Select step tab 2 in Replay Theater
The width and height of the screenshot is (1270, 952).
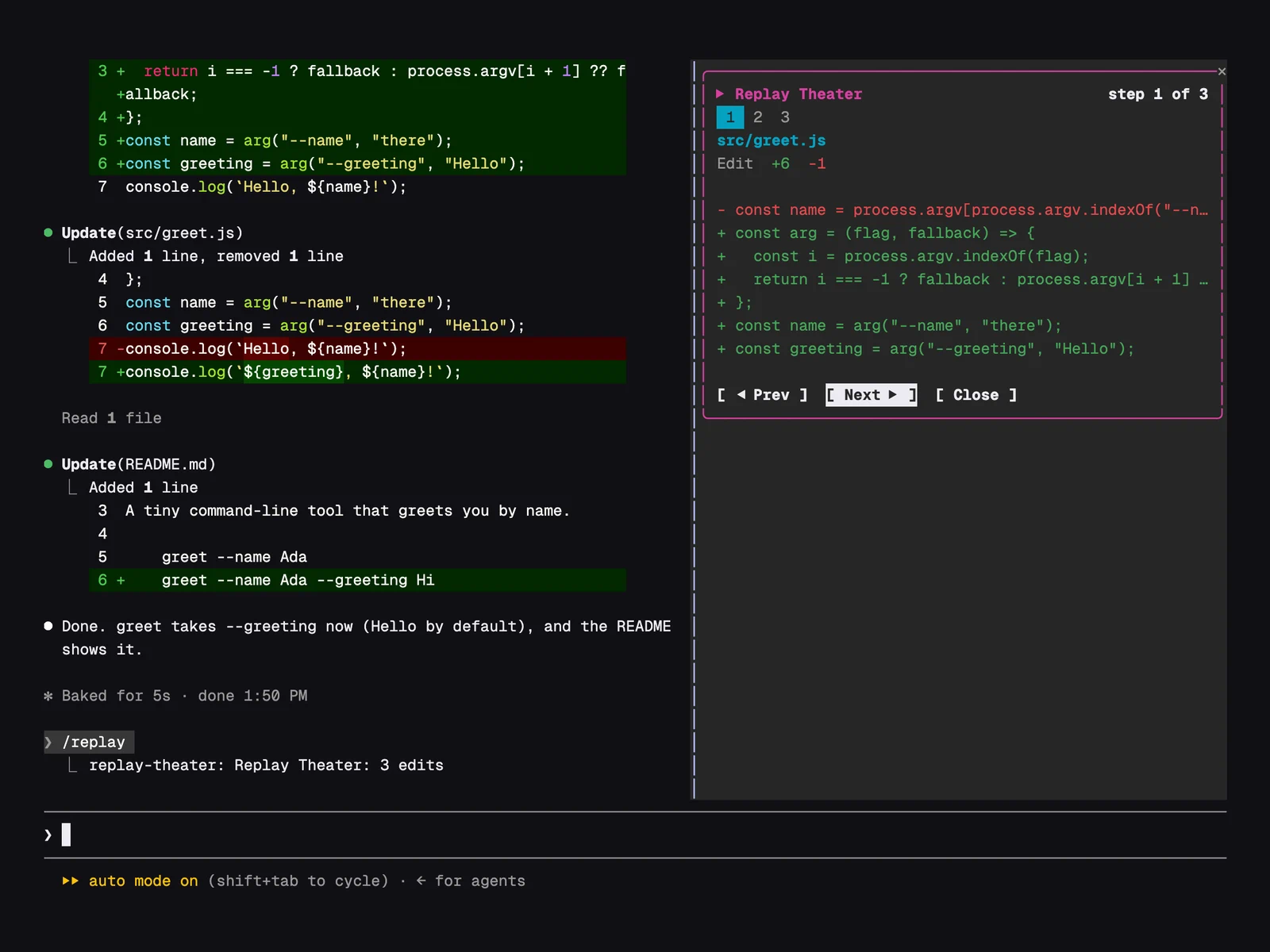758,117
